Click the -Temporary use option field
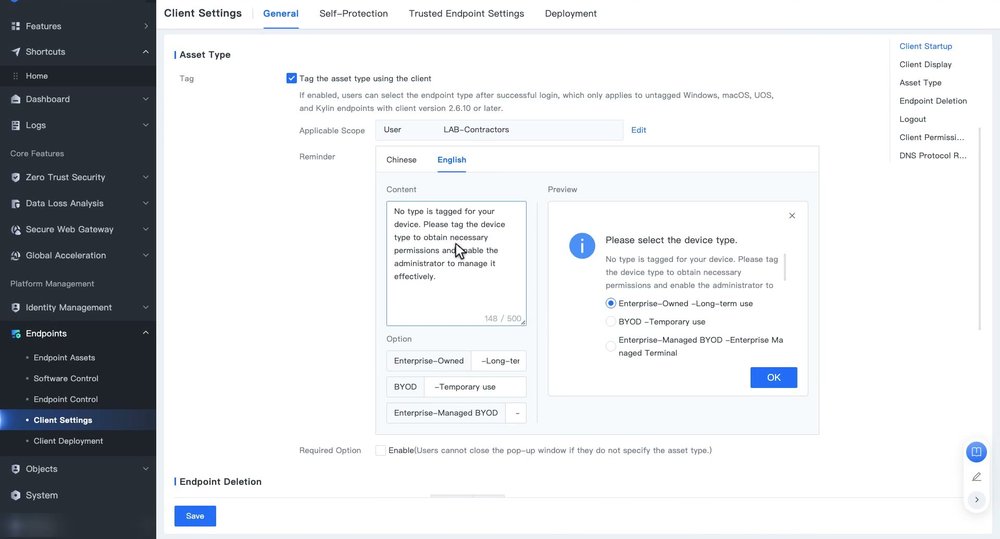Image resolution: width=1000 pixels, height=539 pixels. pos(475,387)
